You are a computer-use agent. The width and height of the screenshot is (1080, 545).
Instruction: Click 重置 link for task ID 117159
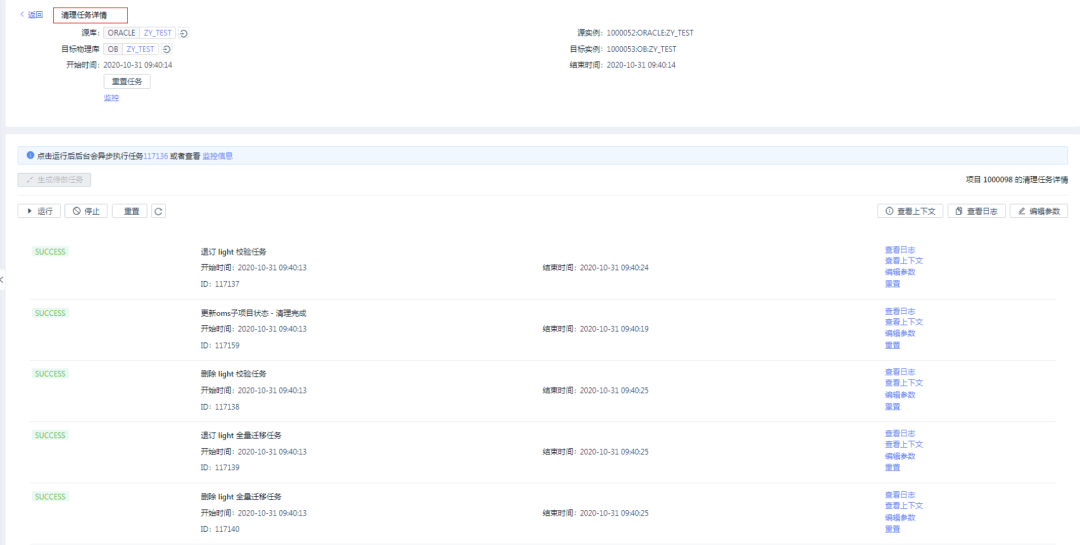point(893,345)
